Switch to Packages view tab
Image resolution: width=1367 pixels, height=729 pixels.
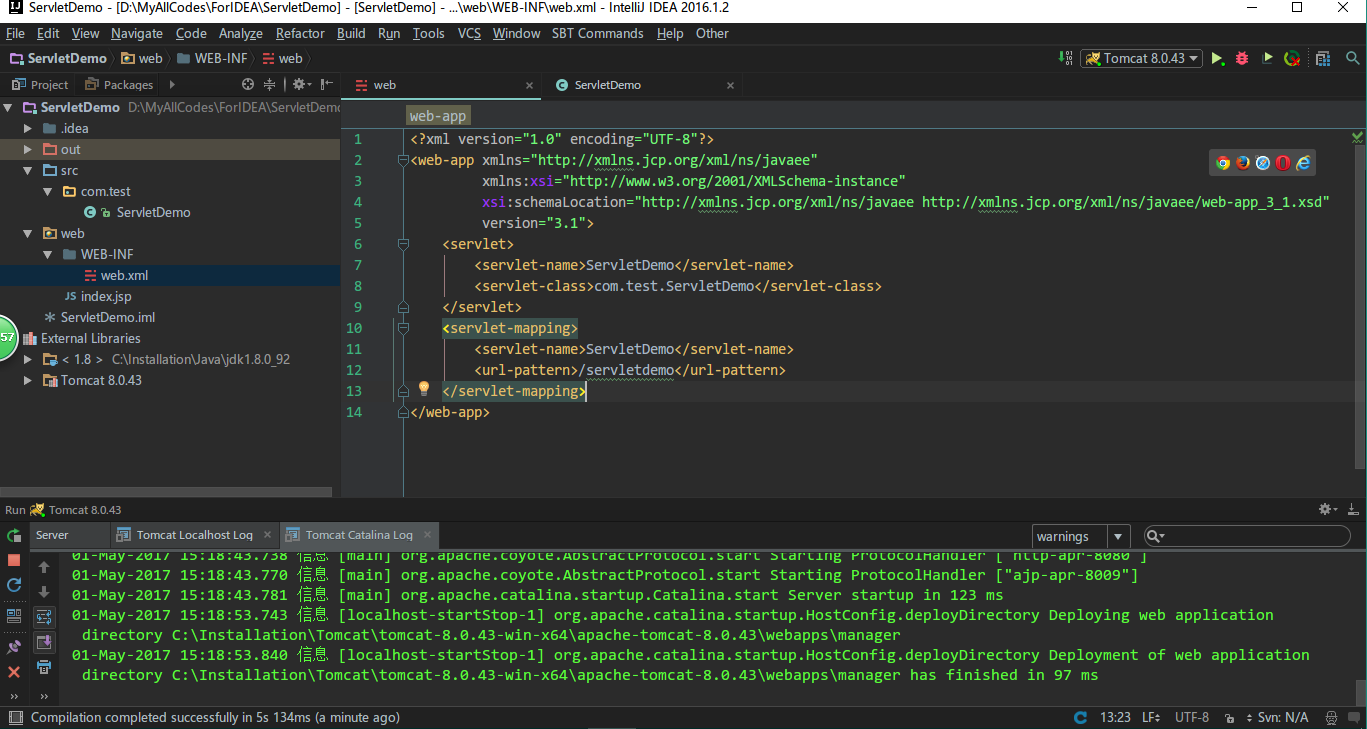click(119, 85)
